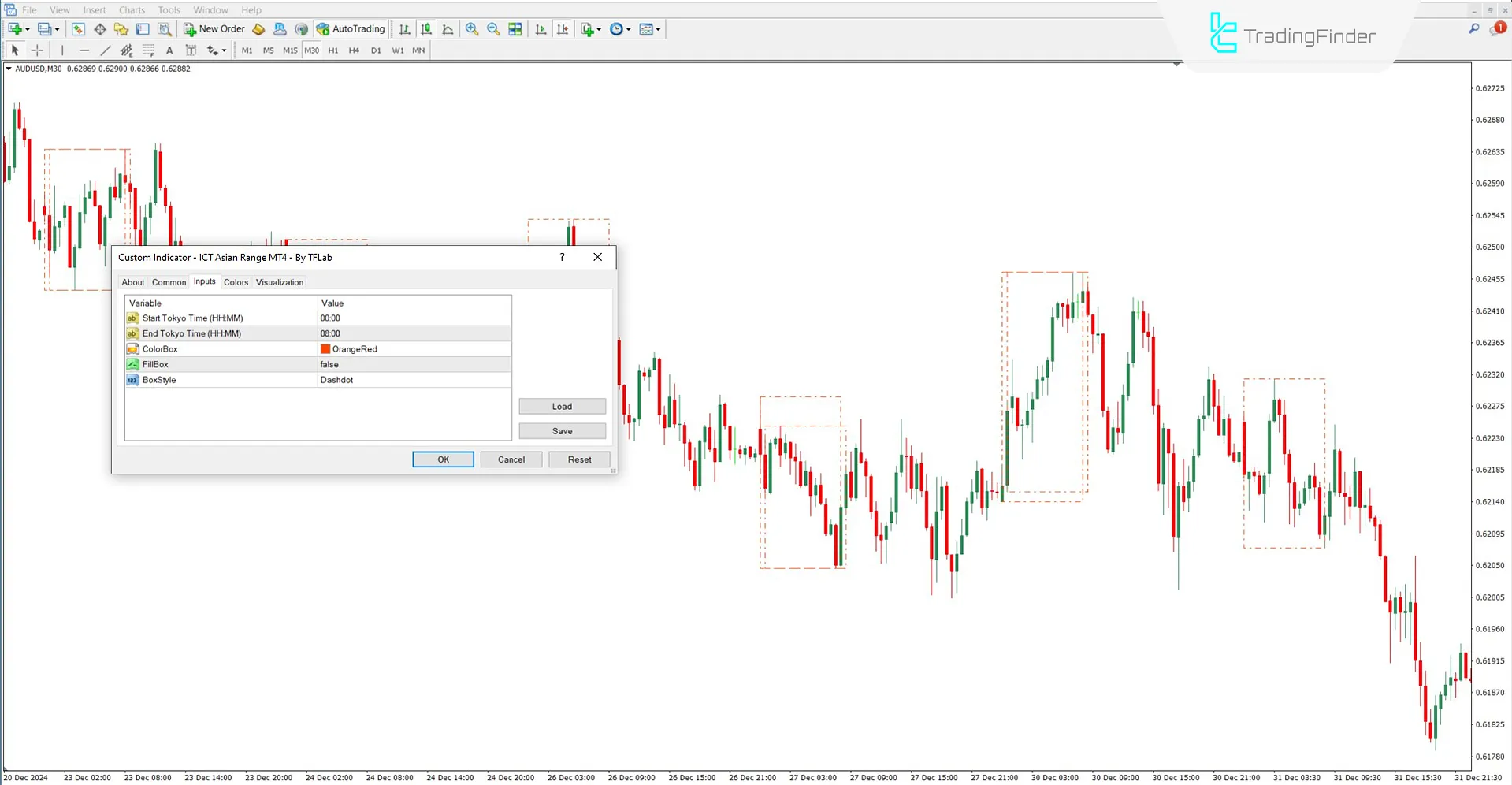This screenshot has height=785, width=1512.
Task: Click the OrangeRed ColorBox swatch
Action: 325,349
